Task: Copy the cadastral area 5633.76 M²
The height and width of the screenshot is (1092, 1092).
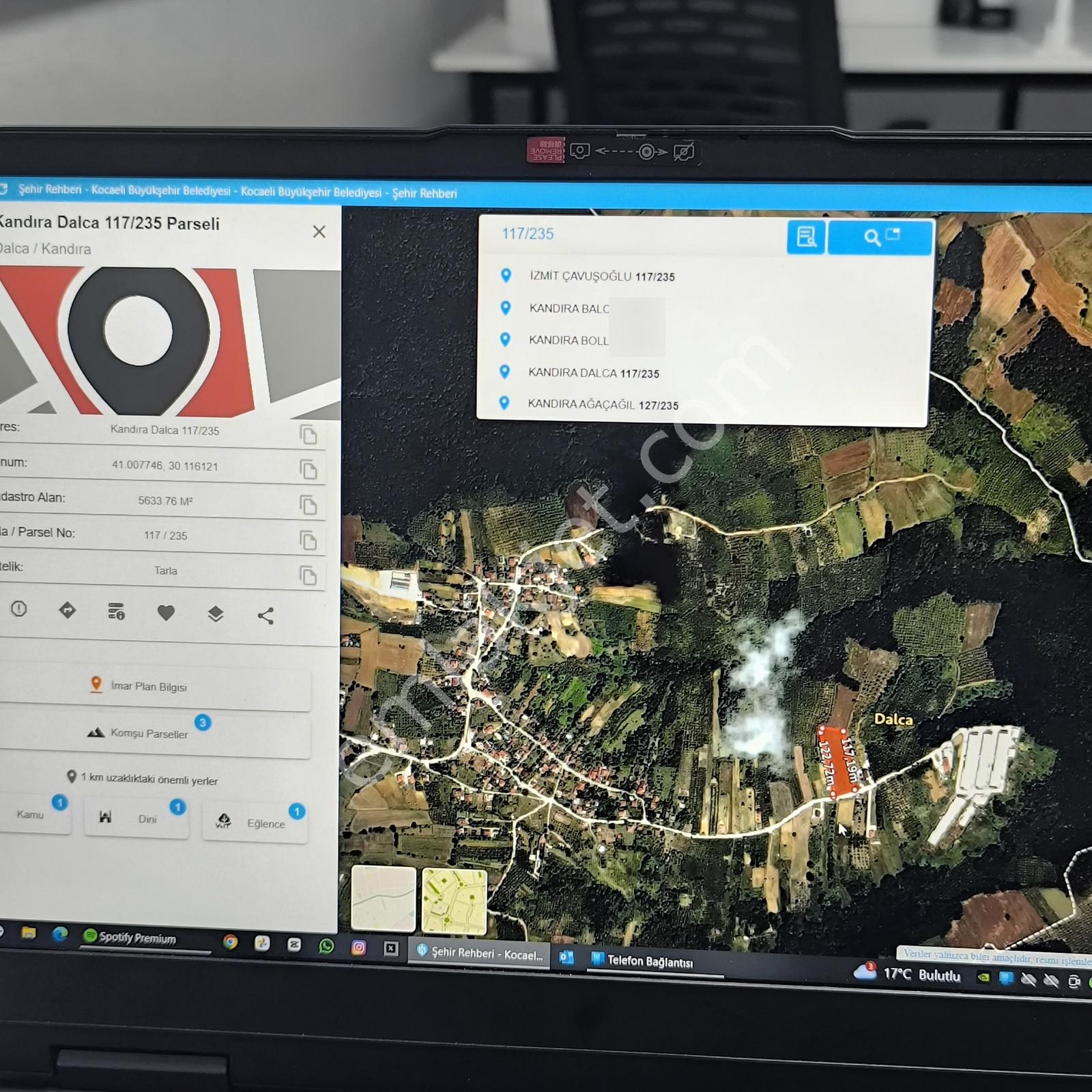Action: (308, 504)
